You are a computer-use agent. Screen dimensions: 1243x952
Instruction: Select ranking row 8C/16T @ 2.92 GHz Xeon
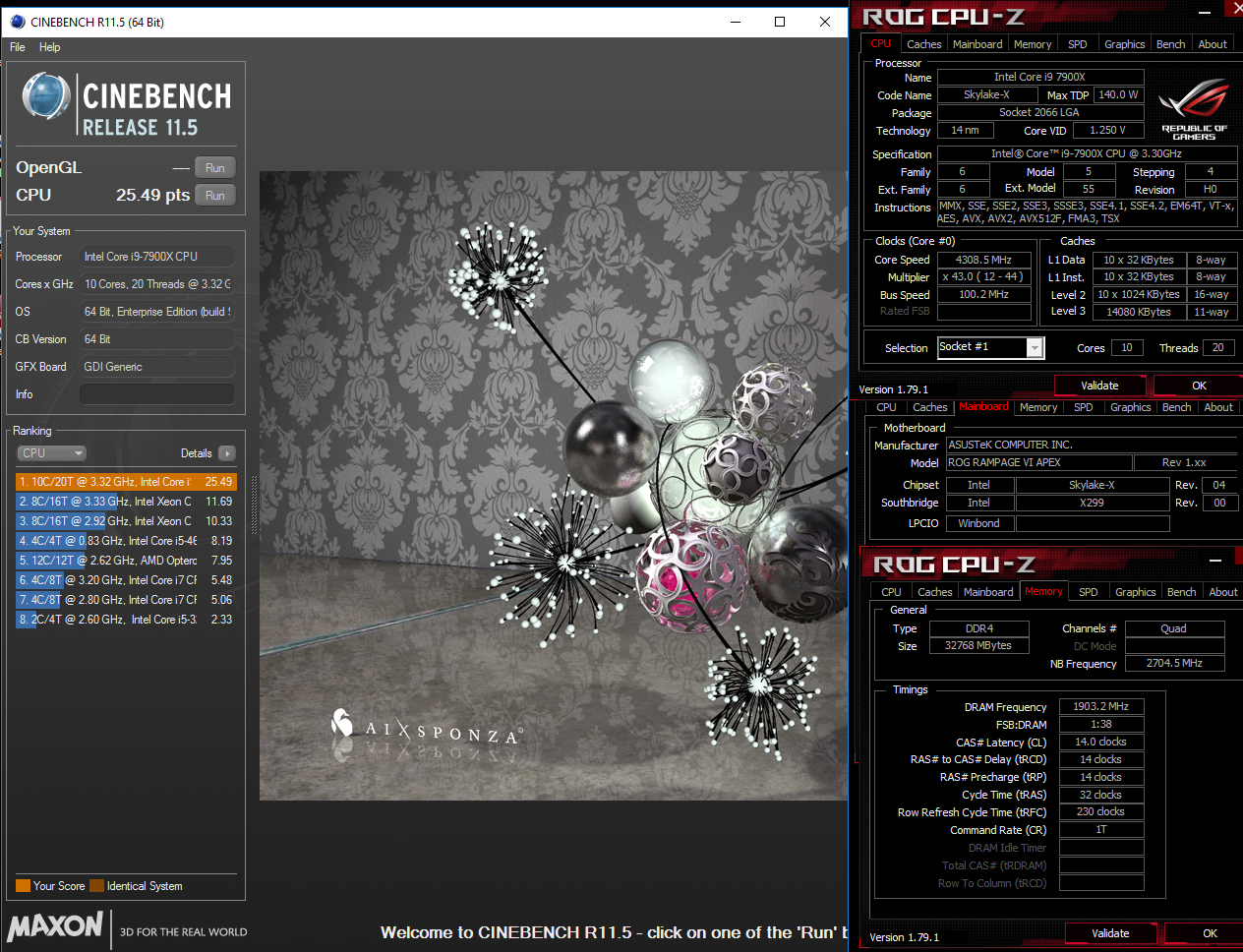[126, 521]
